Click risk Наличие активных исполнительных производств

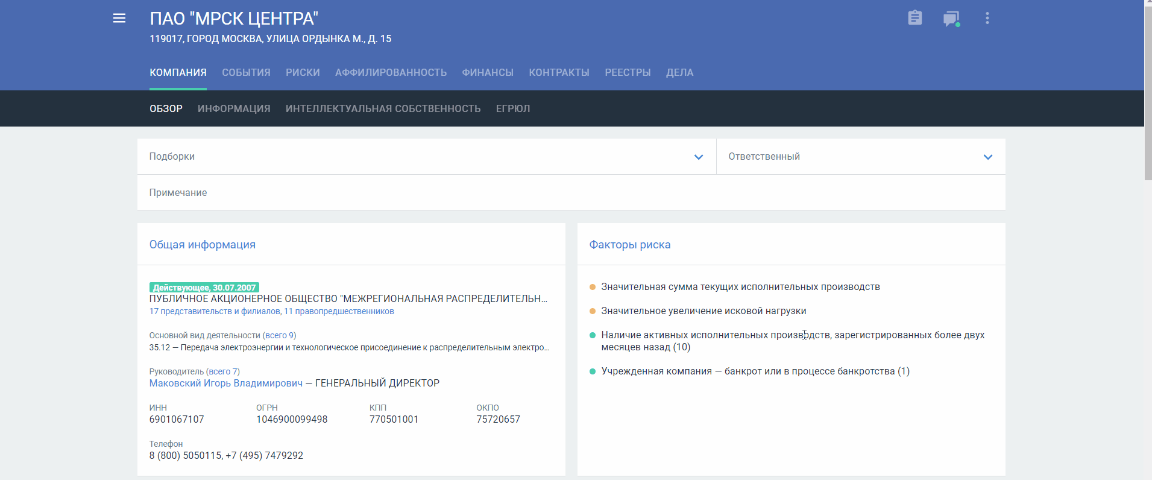[x=793, y=341]
